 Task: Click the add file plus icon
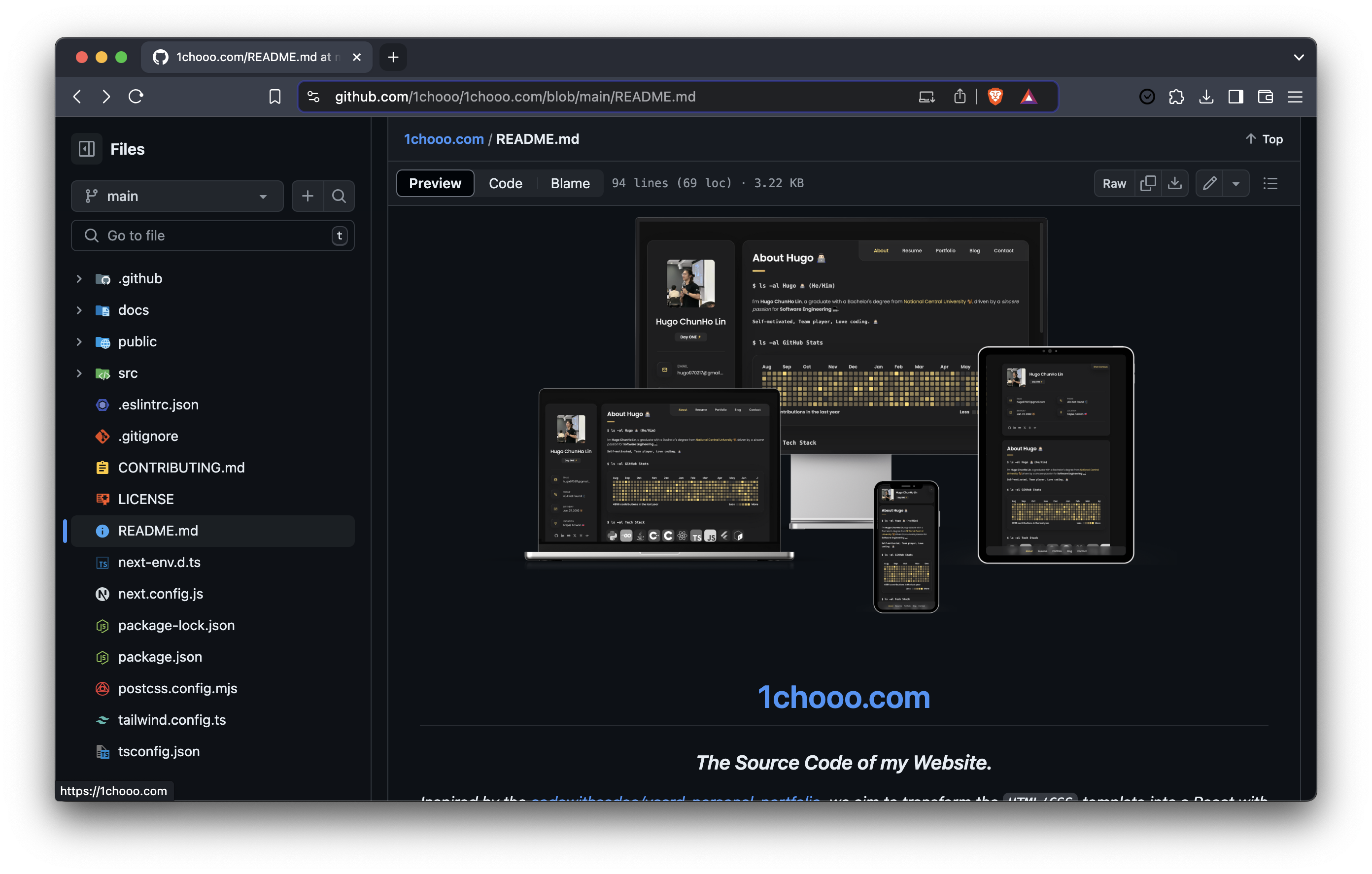click(x=307, y=196)
